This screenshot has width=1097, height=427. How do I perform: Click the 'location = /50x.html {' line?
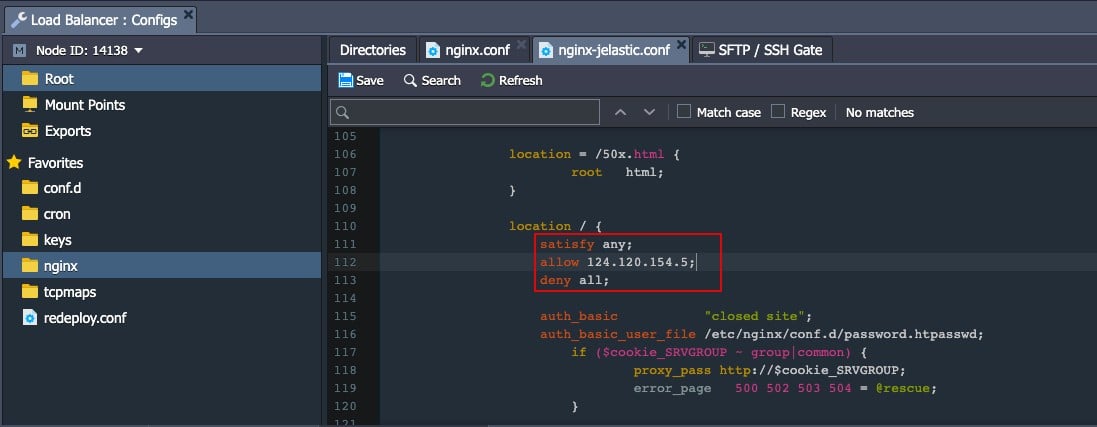595,154
